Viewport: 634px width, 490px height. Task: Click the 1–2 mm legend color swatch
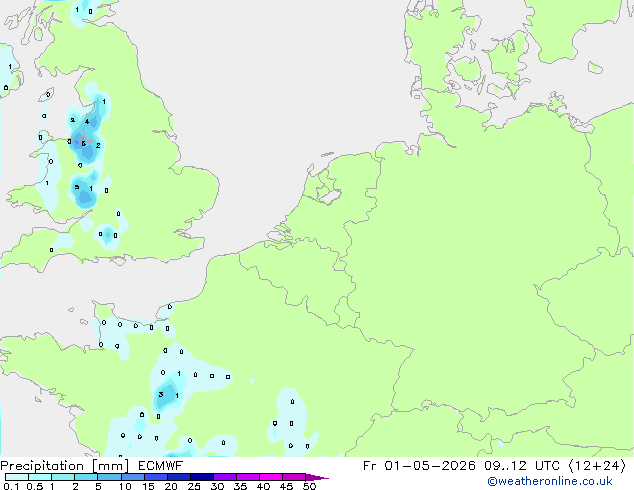point(63,477)
